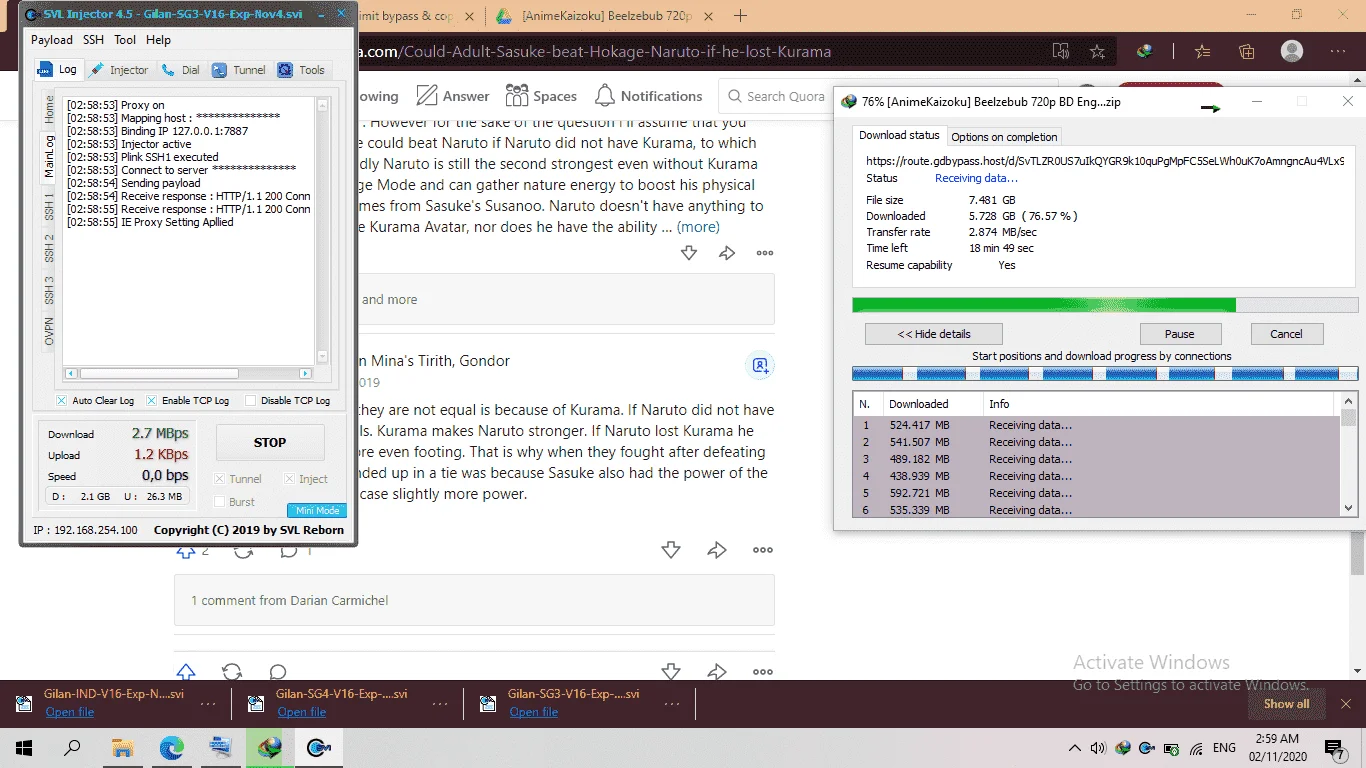The image size is (1366, 768).
Task: Switch to the Injector tab
Action: point(119,70)
